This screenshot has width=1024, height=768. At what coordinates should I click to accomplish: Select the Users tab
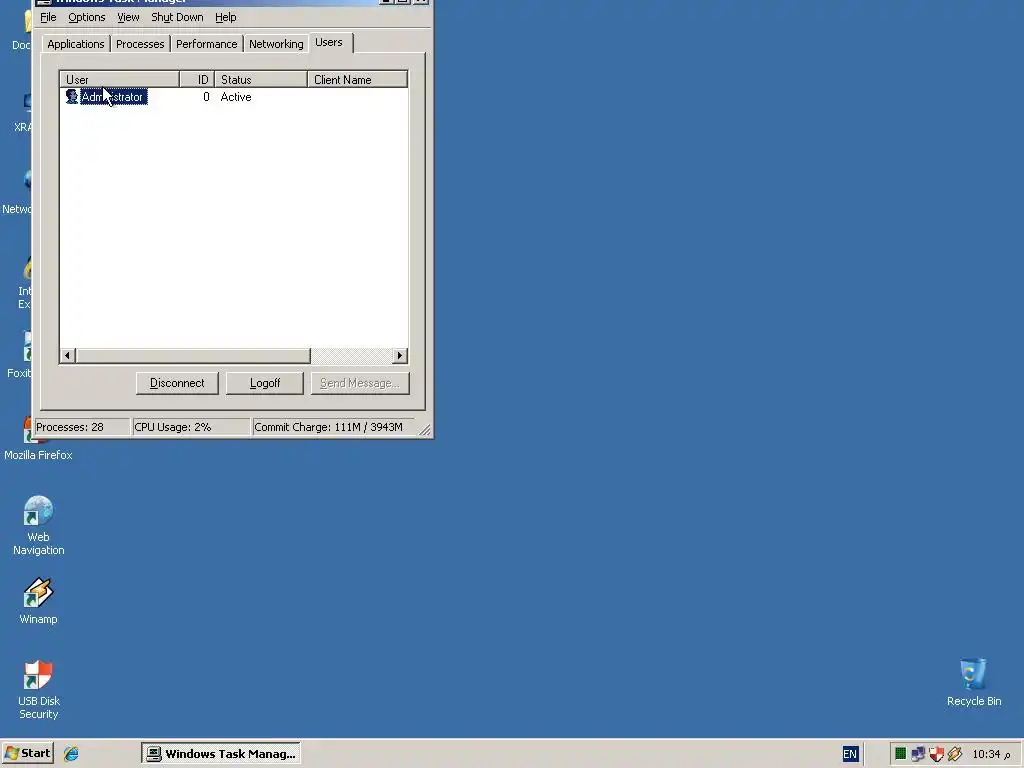pyautogui.click(x=329, y=42)
